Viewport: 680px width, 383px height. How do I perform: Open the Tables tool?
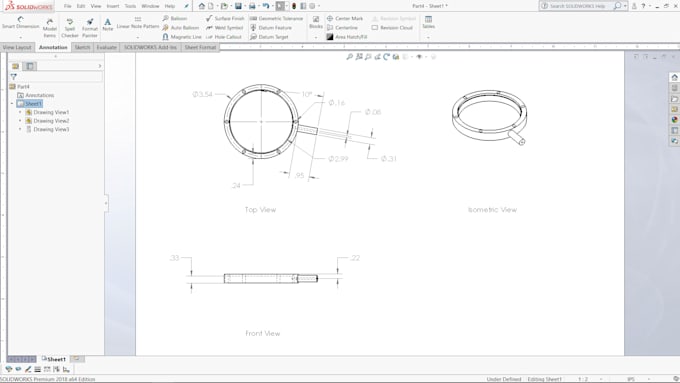pyautogui.click(x=428, y=23)
